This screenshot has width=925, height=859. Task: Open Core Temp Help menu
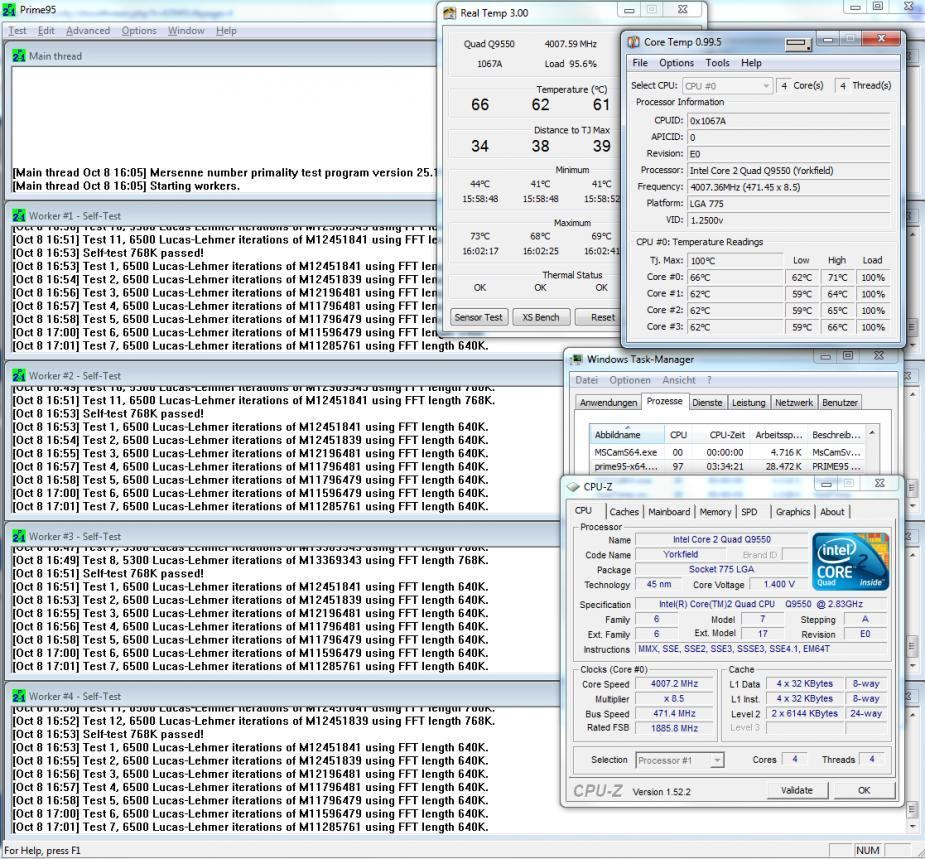751,63
